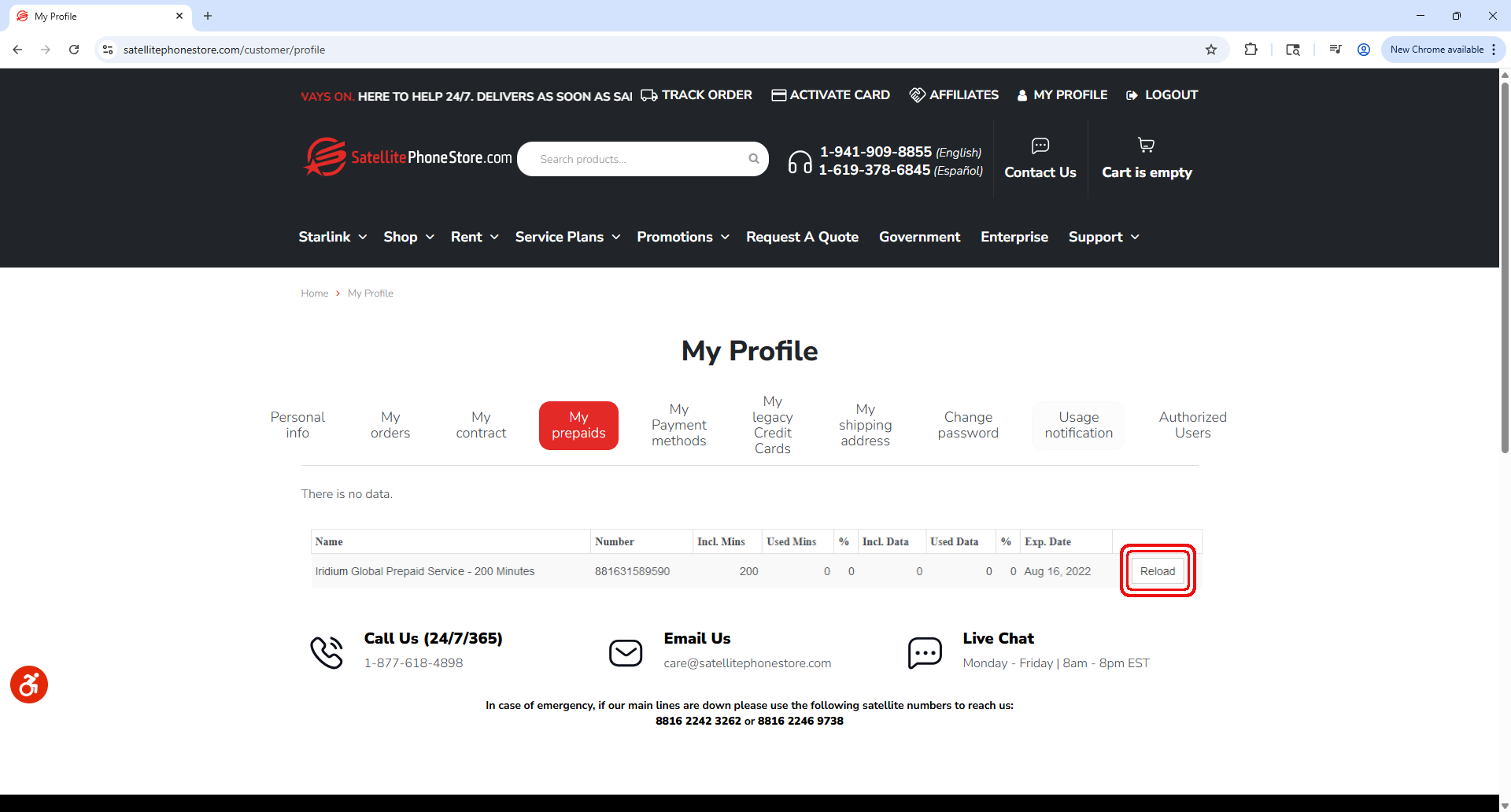The image size is (1511, 812).
Task: Open the accessibility widget icon
Action: [x=29, y=685]
